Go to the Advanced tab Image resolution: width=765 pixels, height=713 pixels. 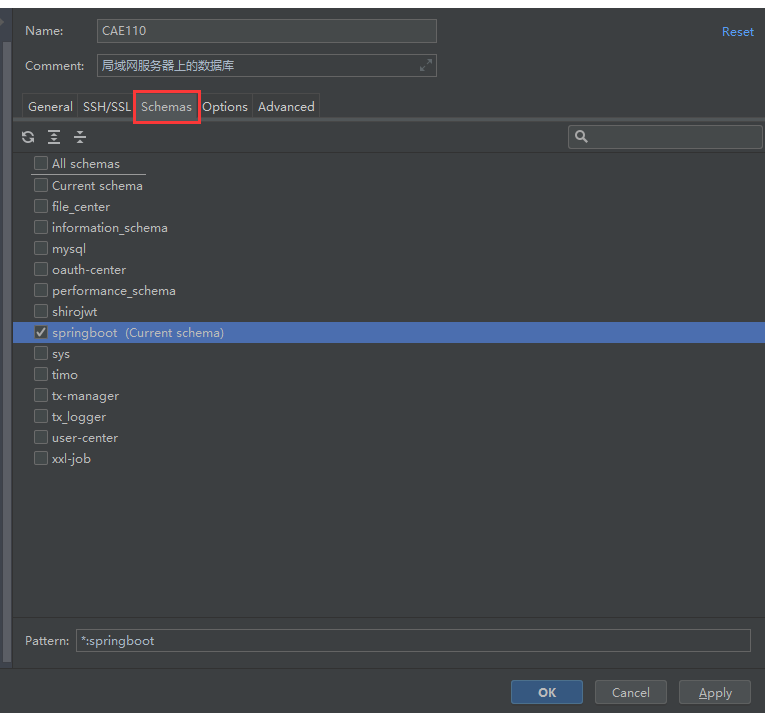click(286, 106)
